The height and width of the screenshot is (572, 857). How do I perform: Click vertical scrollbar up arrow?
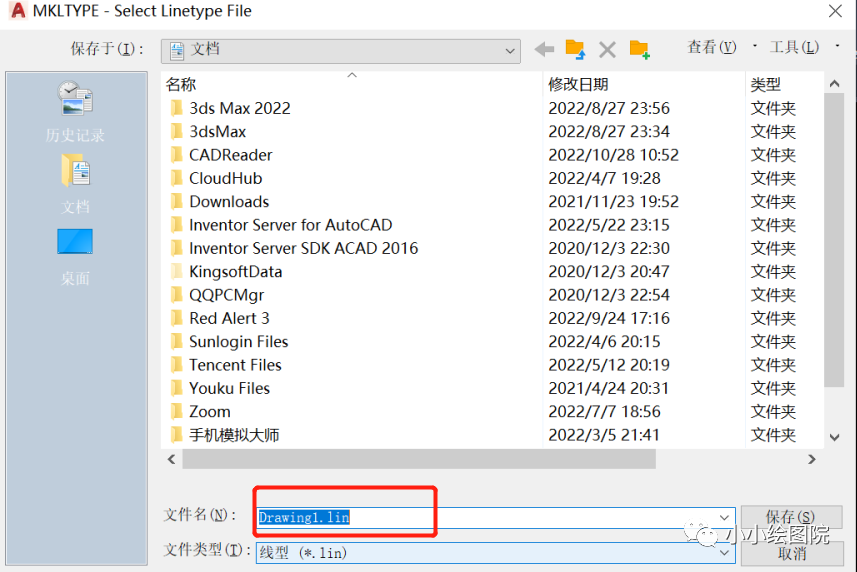(x=834, y=84)
